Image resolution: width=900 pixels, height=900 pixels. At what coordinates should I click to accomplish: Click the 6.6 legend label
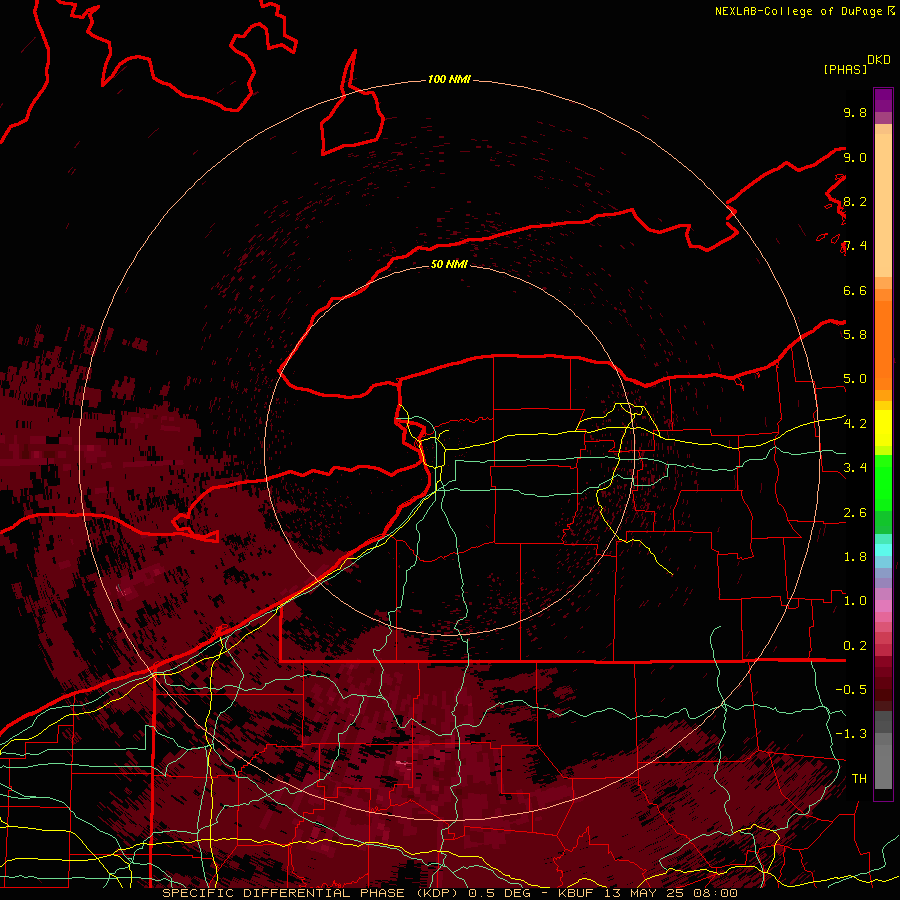coord(855,290)
